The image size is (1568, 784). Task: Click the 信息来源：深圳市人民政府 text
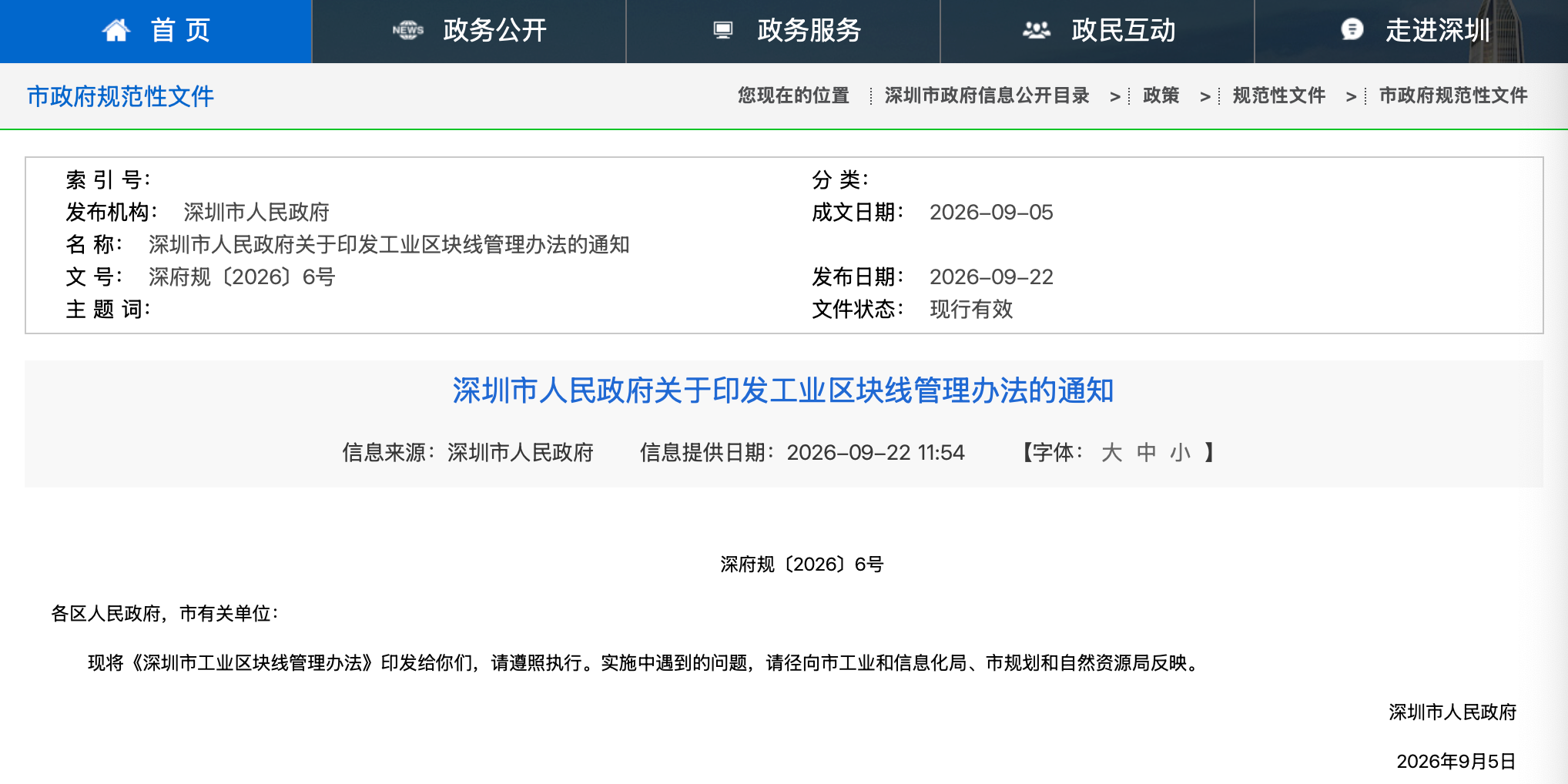(x=468, y=452)
